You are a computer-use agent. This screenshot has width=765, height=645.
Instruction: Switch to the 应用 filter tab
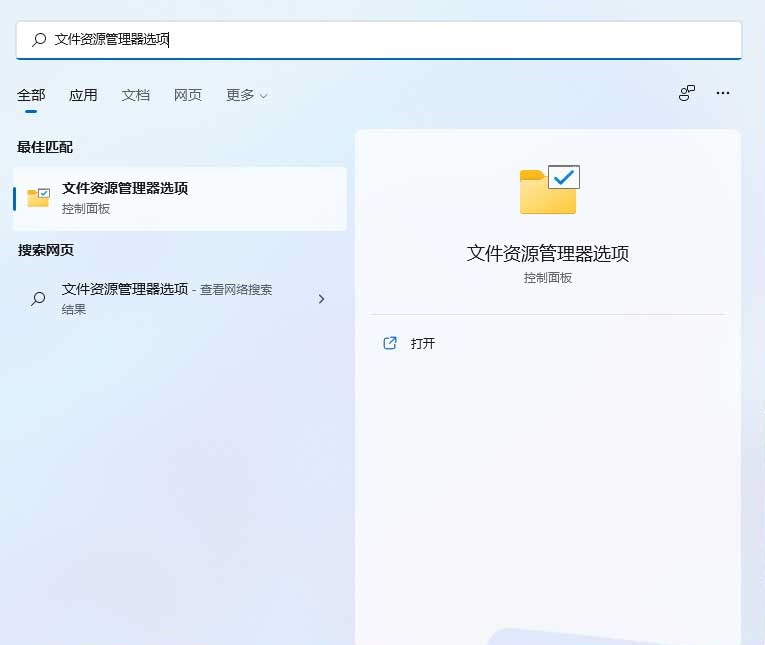pos(83,95)
